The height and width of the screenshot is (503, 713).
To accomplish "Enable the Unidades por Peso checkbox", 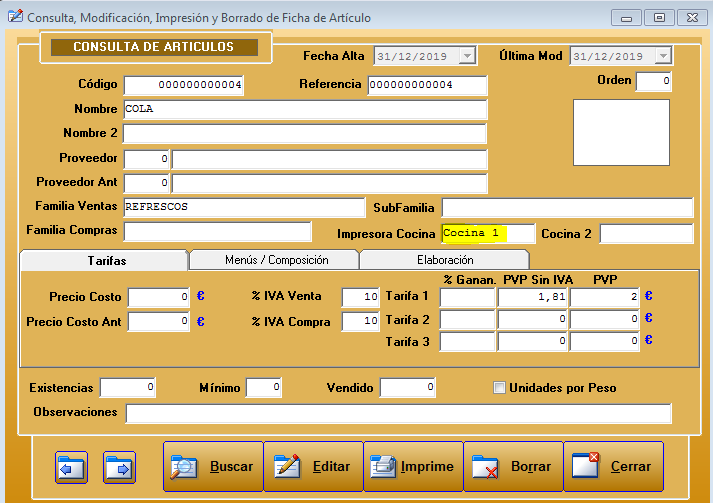I will tap(500, 388).
